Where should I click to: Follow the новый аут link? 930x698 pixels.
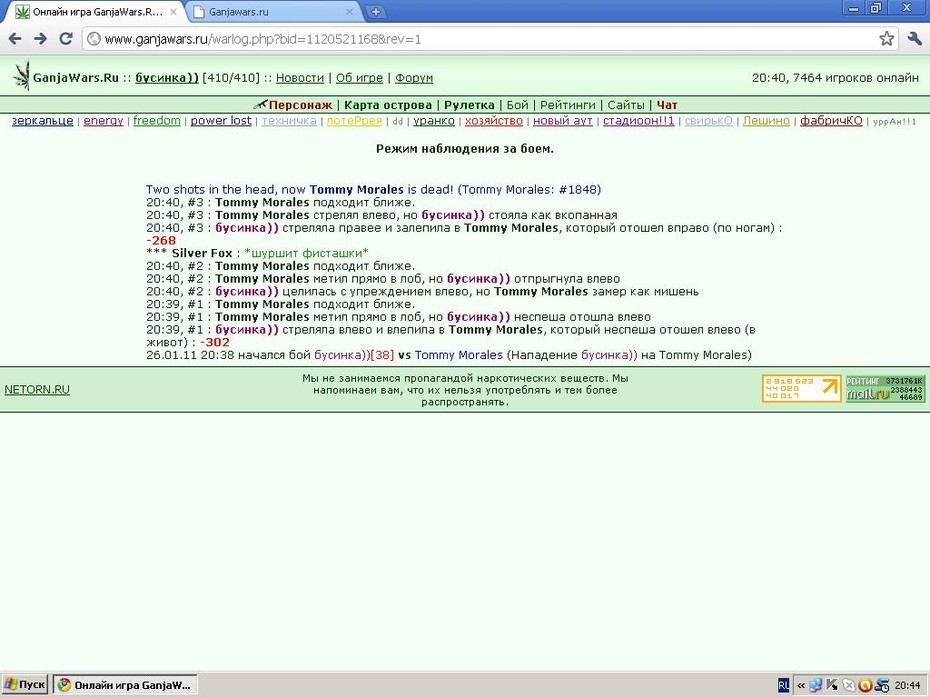[562, 120]
